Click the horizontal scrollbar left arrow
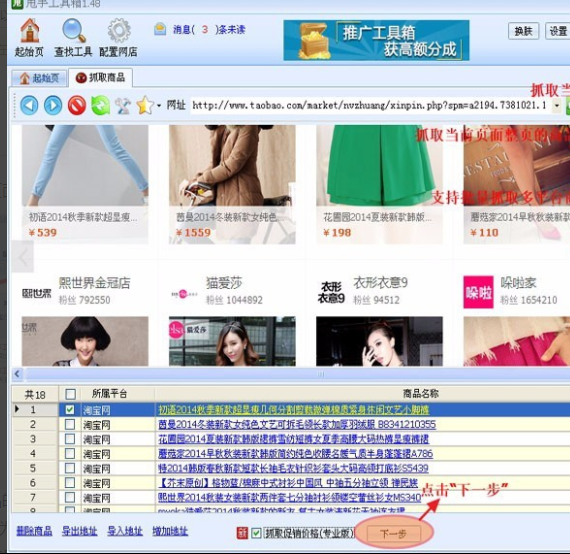Screen dimensions: 570x554 coord(17,374)
